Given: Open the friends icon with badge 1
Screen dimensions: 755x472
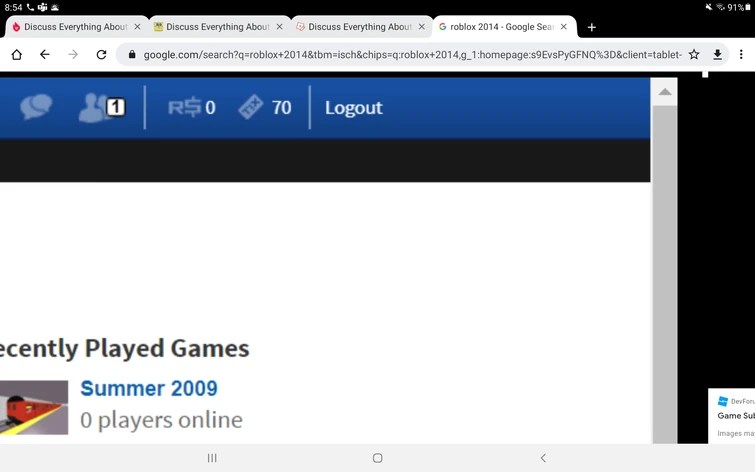Looking at the screenshot, I should tap(102, 107).
